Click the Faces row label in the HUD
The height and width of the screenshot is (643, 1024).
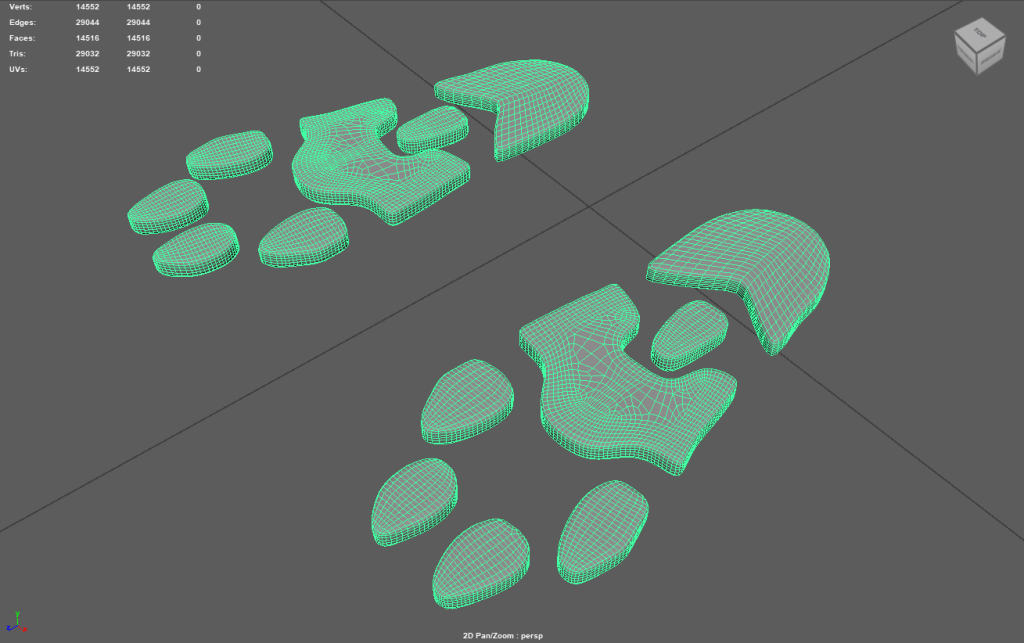(x=21, y=38)
